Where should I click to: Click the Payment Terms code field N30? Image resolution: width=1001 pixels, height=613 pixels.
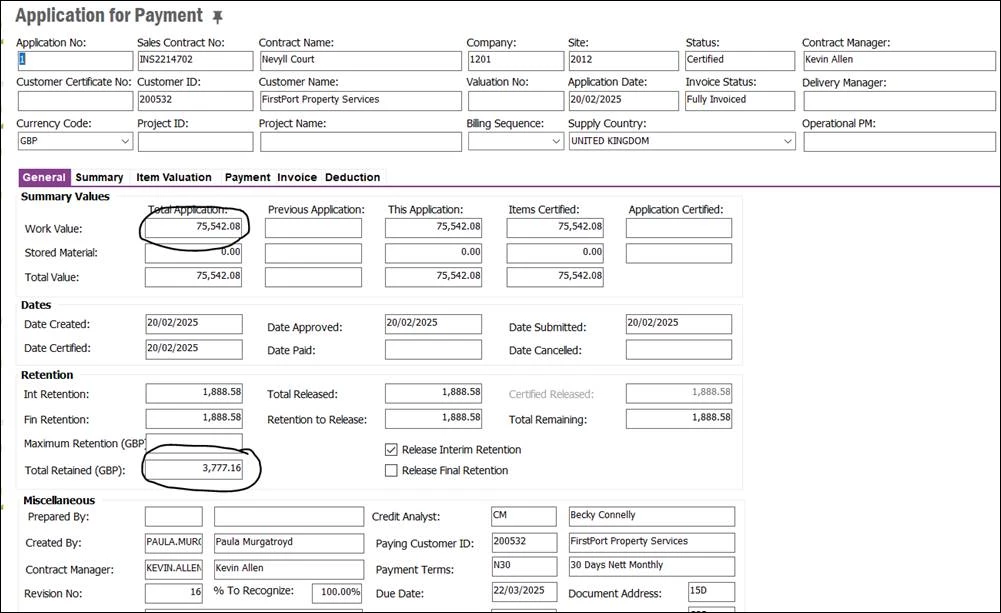tap(524, 566)
